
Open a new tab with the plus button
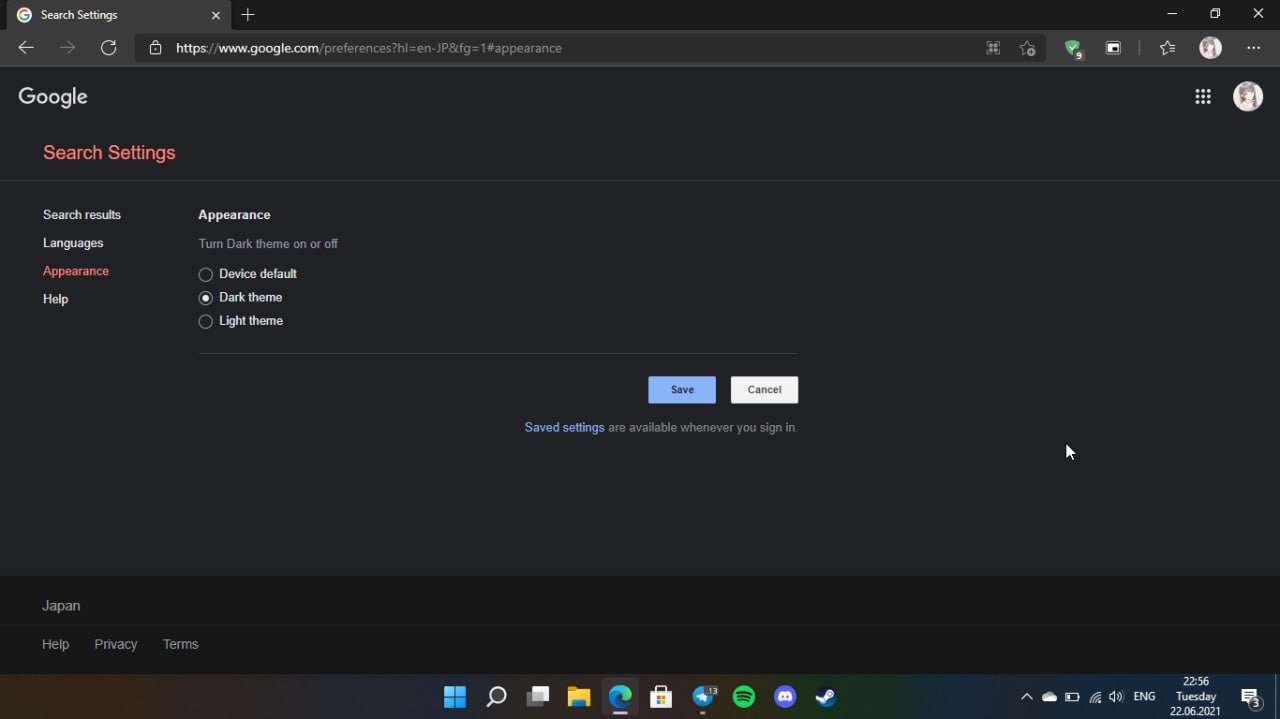pos(248,15)
